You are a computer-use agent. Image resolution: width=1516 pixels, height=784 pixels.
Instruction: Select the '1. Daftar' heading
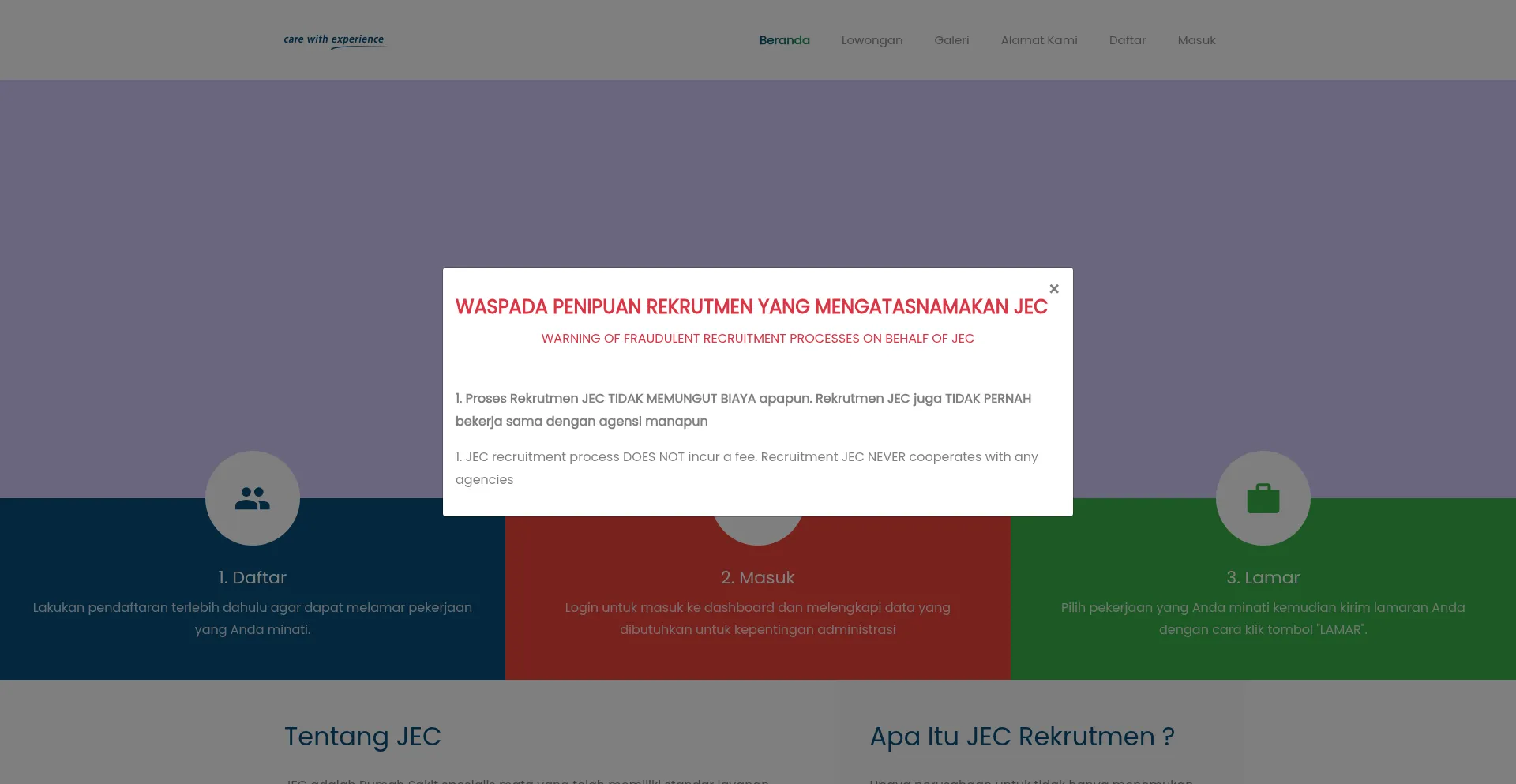(x=253, y=578)
